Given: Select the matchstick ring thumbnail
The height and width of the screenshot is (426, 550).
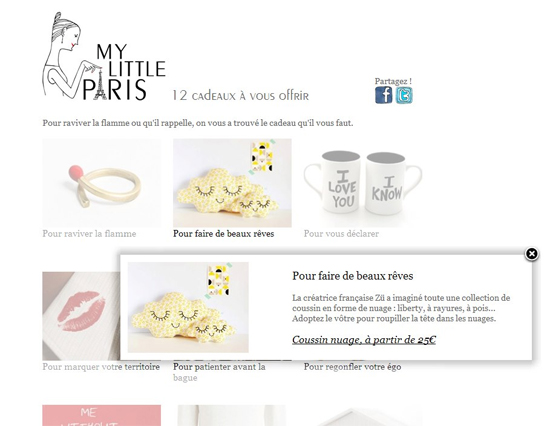Looking at the screenshot, I should coord(102,183).
